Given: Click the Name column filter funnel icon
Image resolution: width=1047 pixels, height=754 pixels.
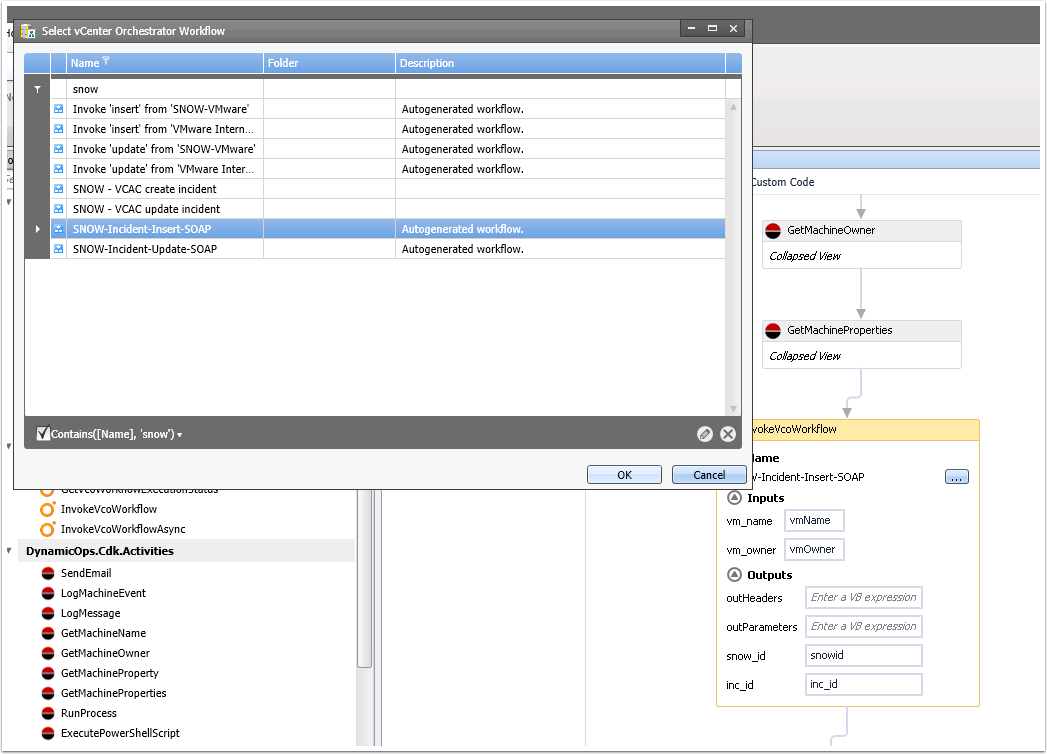Looking at the screenshot, I should tap(106, 61).
